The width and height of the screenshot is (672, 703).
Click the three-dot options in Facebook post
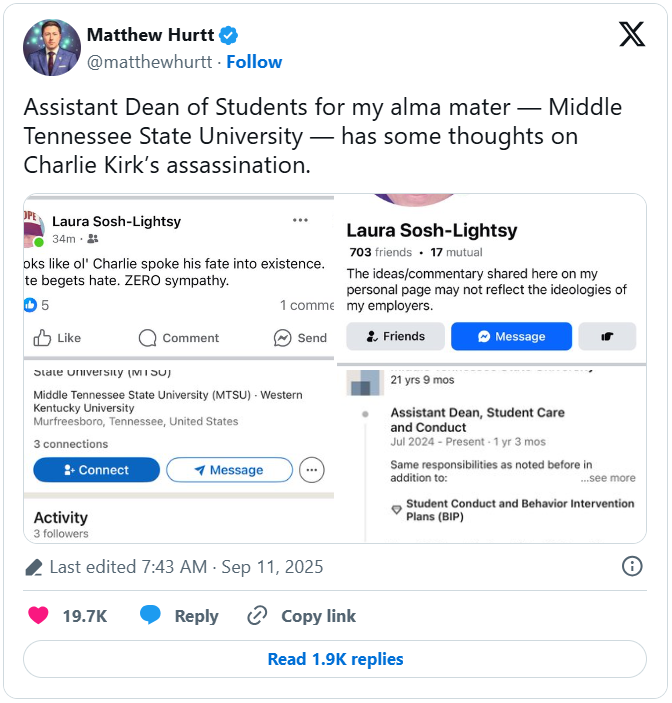(x=300, y=220)
